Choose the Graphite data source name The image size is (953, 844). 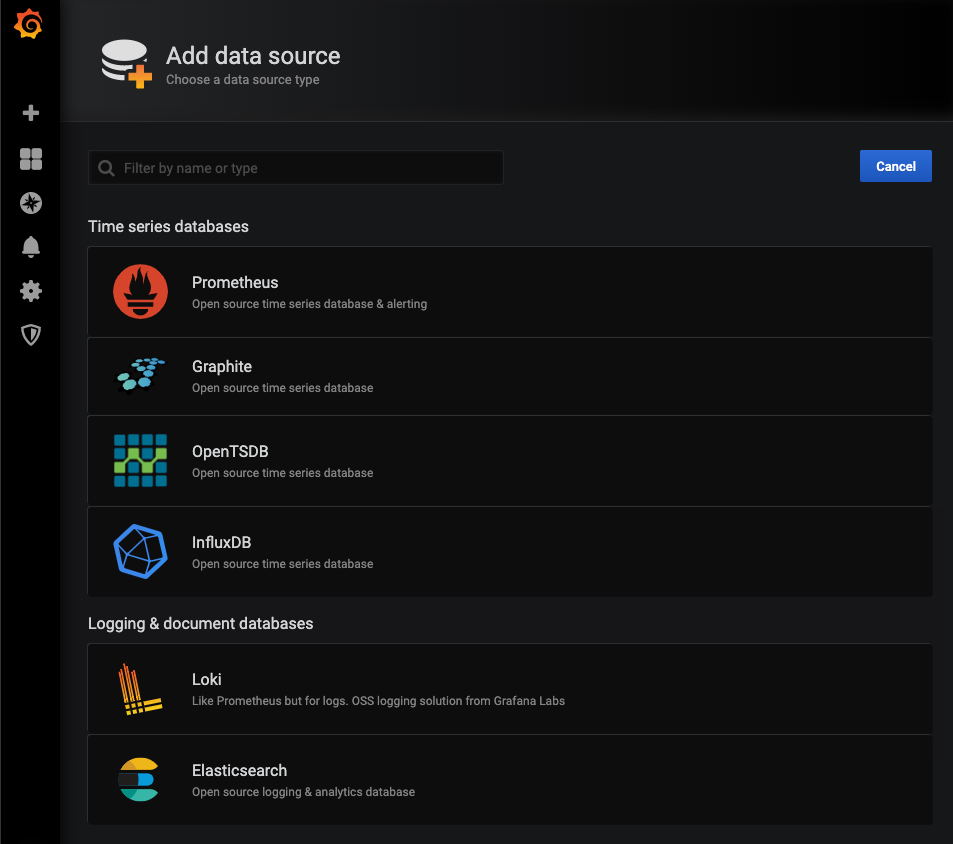(222, 366)
